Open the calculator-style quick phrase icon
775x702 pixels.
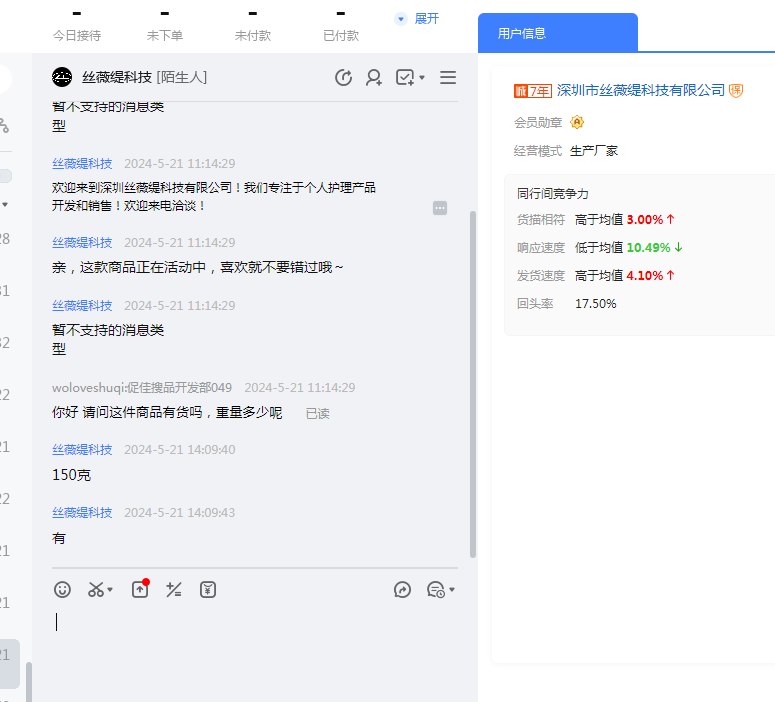click(x=174, y=590)
